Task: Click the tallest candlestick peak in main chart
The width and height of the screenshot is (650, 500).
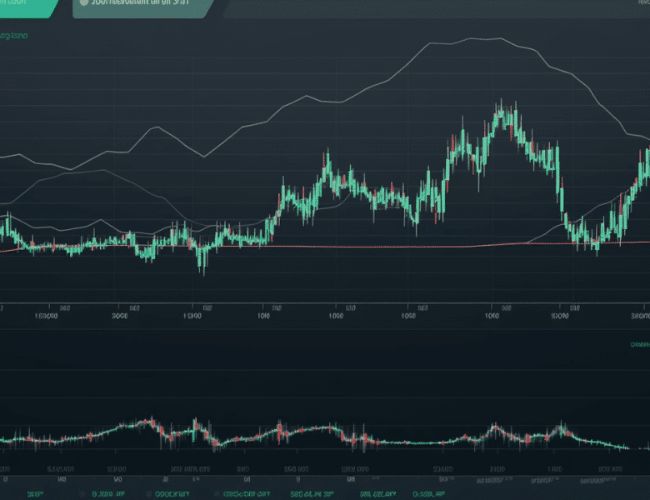Action: 501,109
